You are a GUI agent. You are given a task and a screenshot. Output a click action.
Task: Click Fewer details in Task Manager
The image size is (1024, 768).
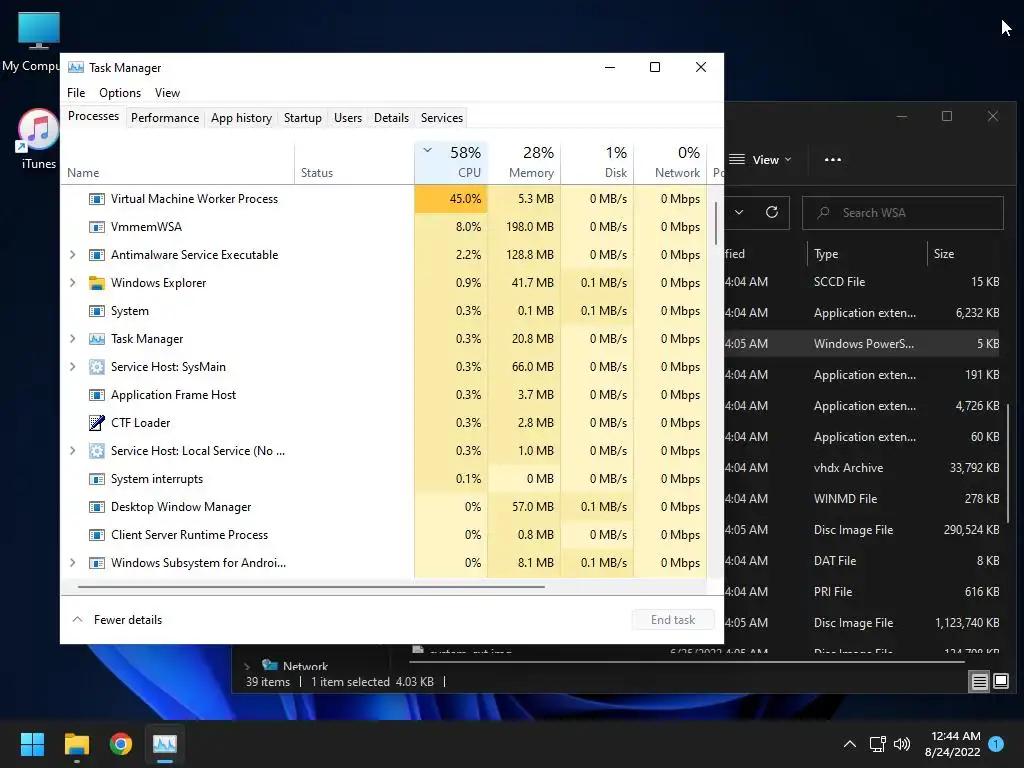click(x=117, y=620)
